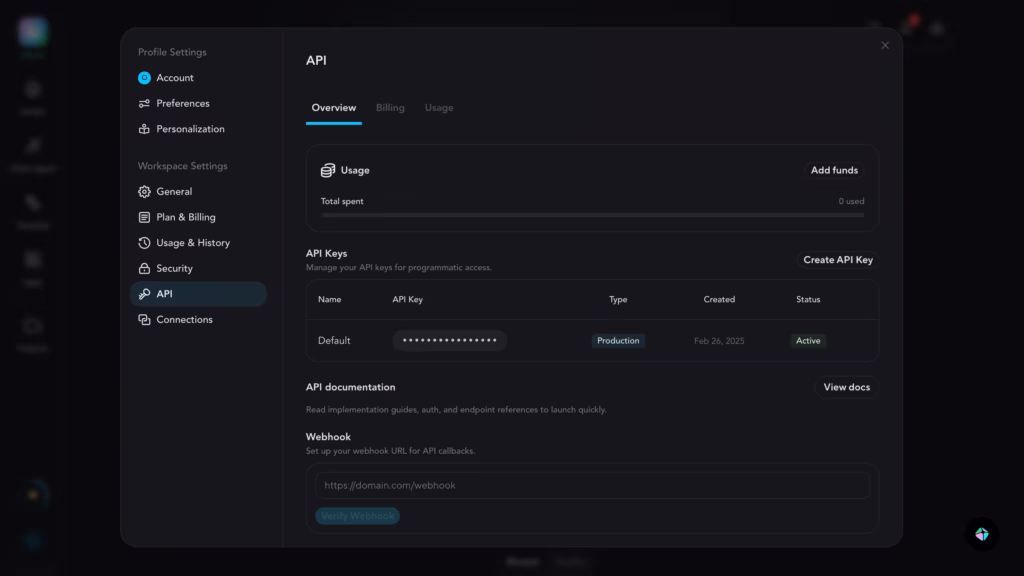Click the masked Default API key field

point(449,341)
